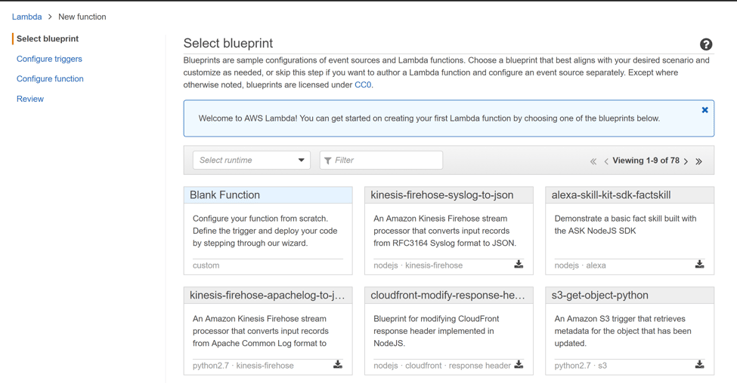737x383 pixels.
Task: Click the 'Viewing 1-9 of 78' text
Action: (646, 160)
